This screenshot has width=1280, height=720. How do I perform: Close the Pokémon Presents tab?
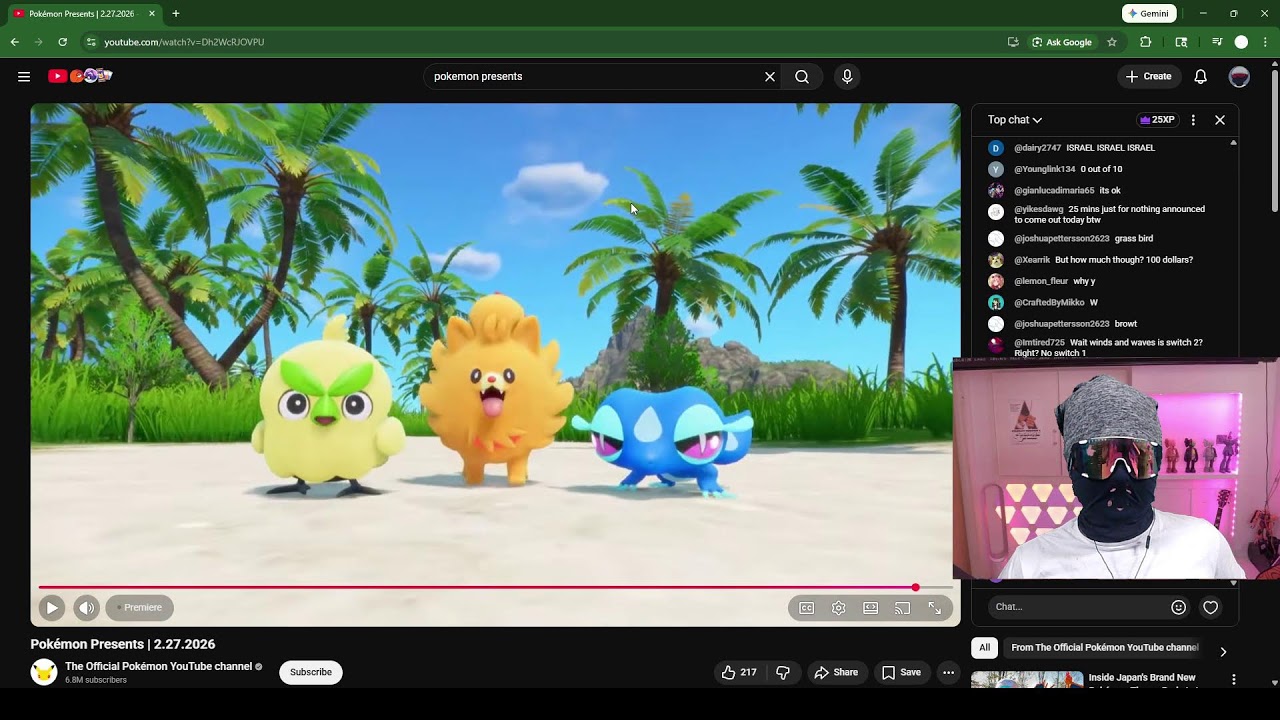(152, 14)
